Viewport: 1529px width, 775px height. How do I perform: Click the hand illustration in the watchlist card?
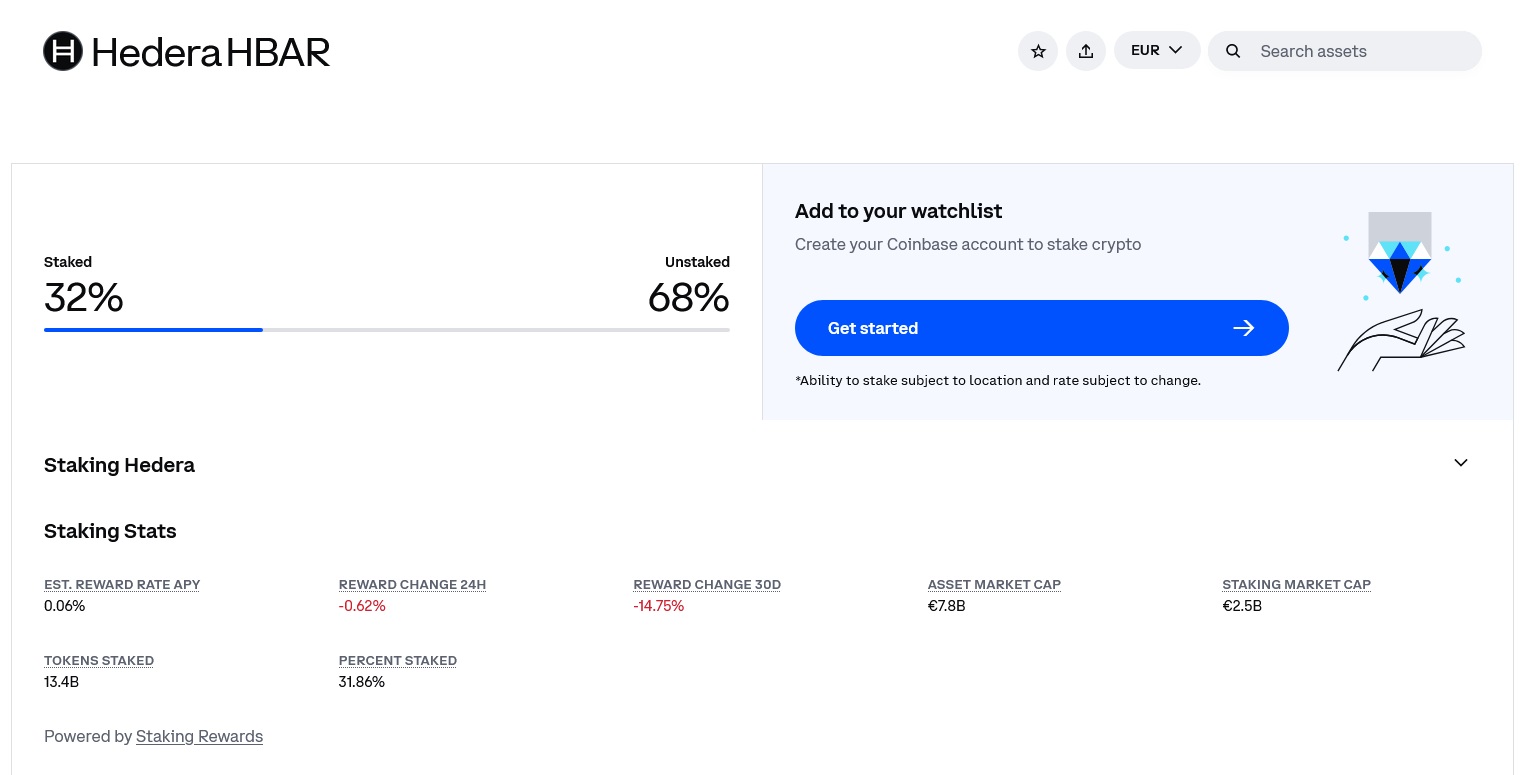click(1398, 341)
